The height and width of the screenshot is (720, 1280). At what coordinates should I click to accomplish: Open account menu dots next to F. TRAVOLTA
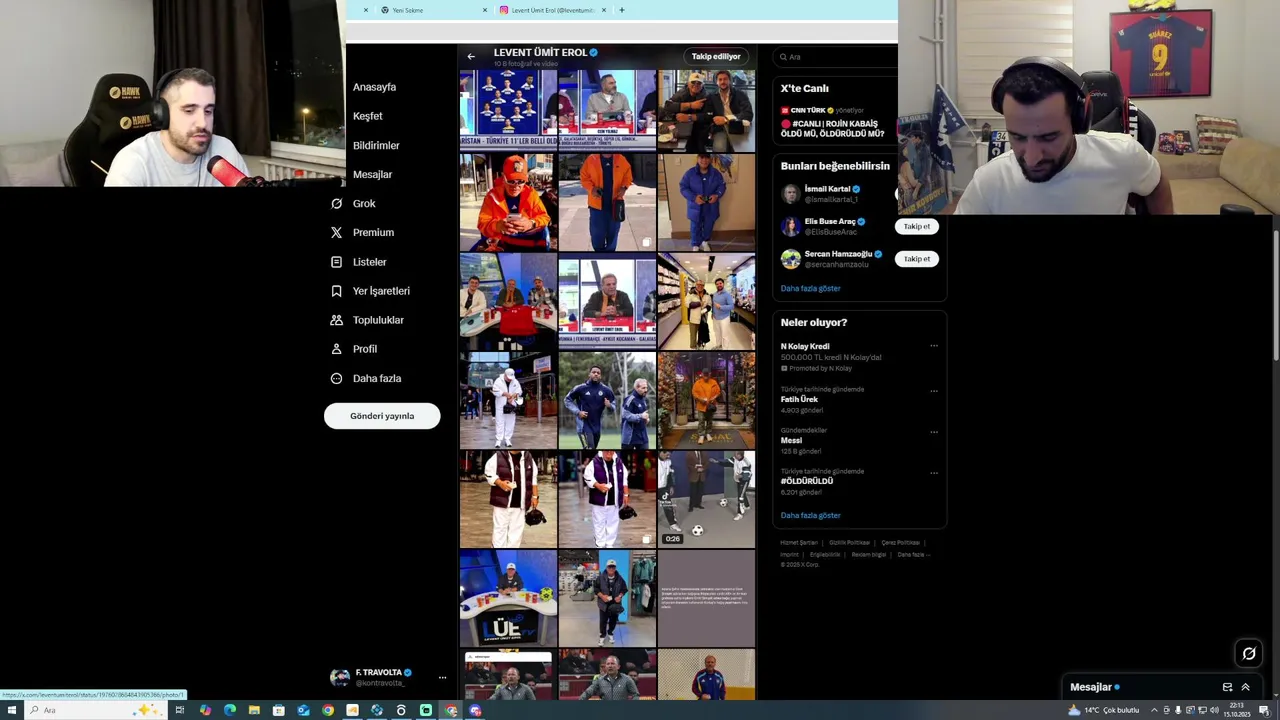pyautogui.click(x=442, y=677)
